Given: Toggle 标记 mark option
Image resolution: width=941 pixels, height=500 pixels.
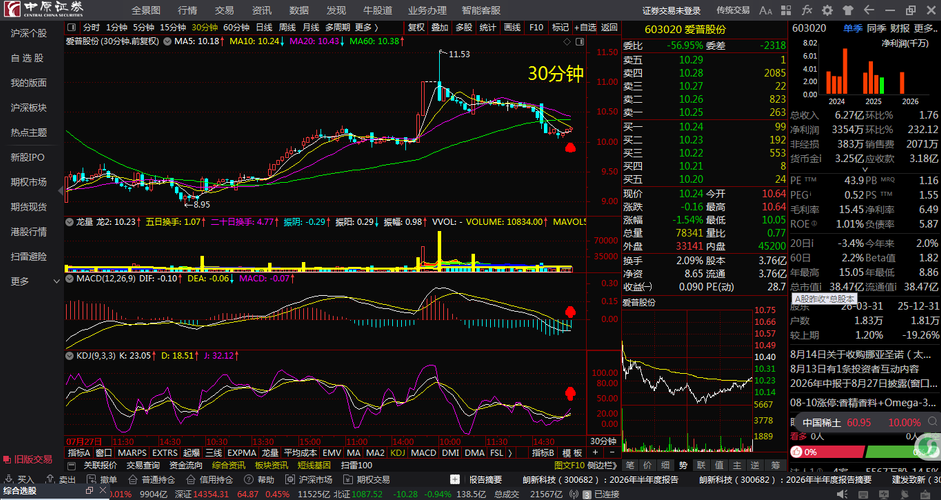Looking at the screenshot, I should (560, 27).
